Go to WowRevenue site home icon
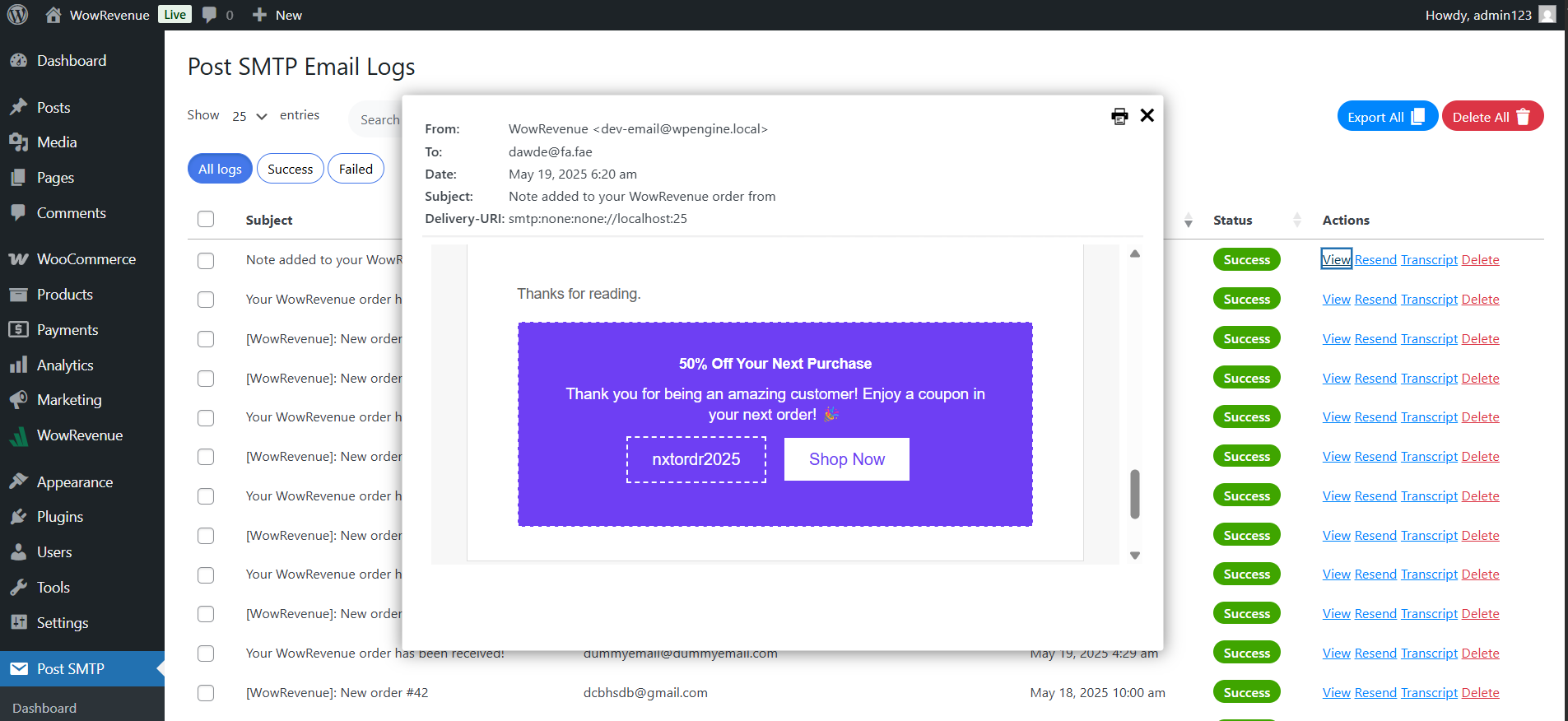The width and height of the screenshot is (1568, 721). [54, 15]
